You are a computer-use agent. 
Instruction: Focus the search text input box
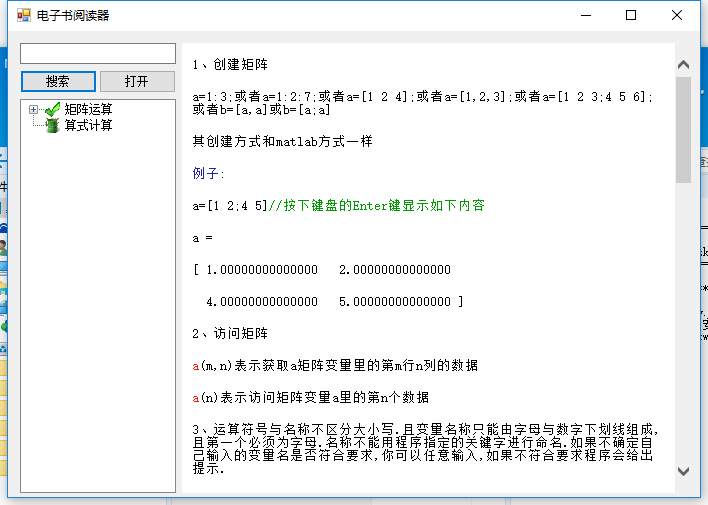tap(98, 53)
